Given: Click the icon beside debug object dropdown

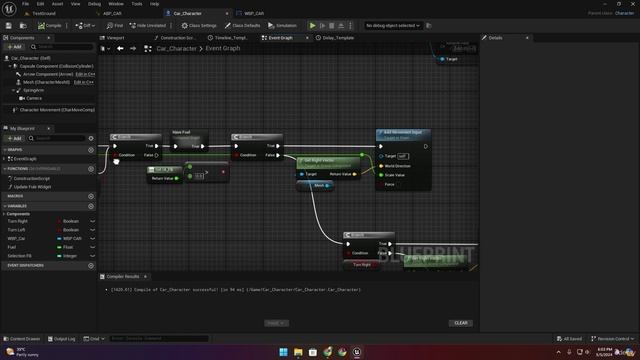Looking at the screenshot, I should point(429,26).
